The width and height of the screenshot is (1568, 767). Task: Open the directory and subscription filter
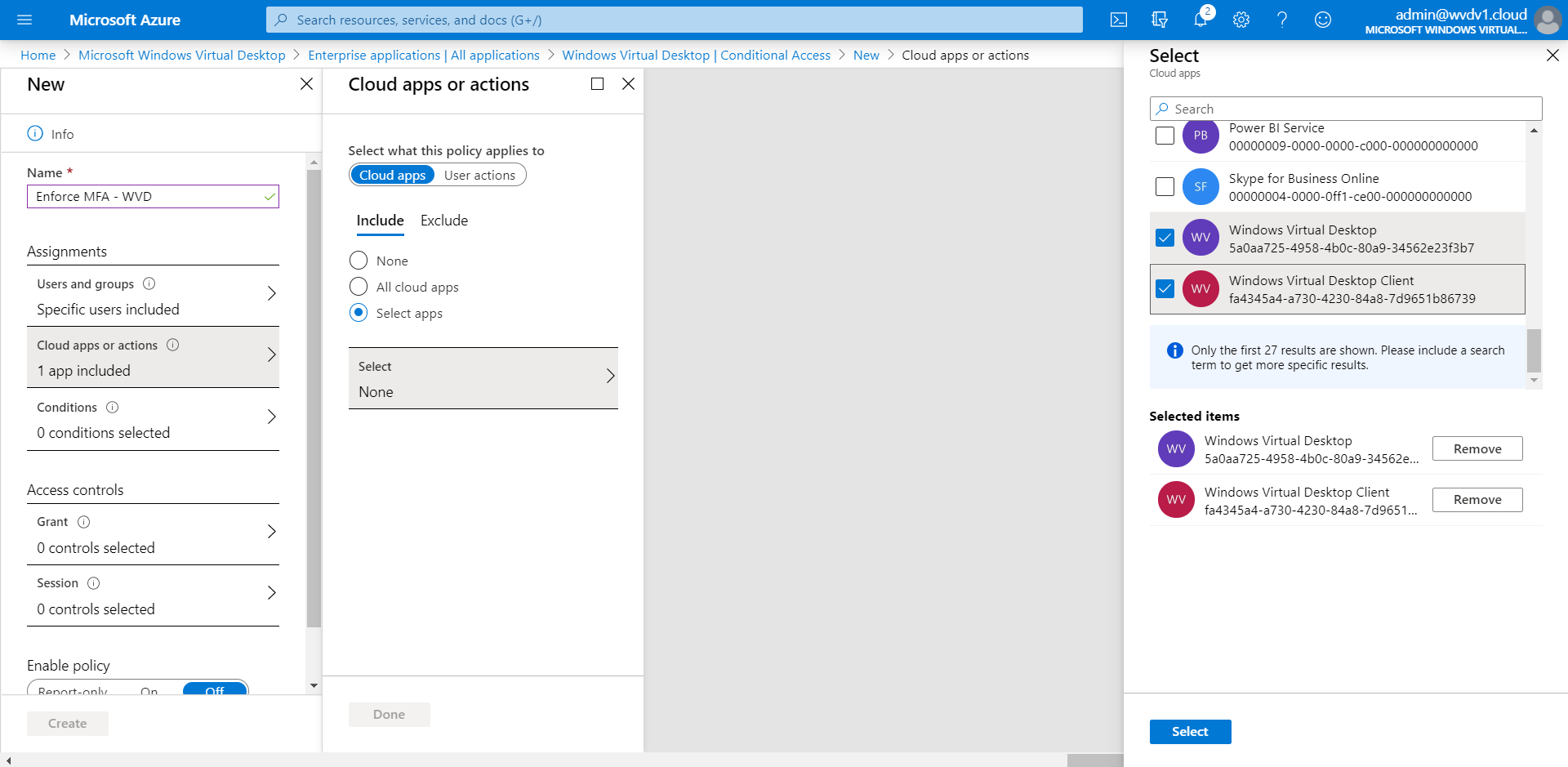[x=1160, y=20]
